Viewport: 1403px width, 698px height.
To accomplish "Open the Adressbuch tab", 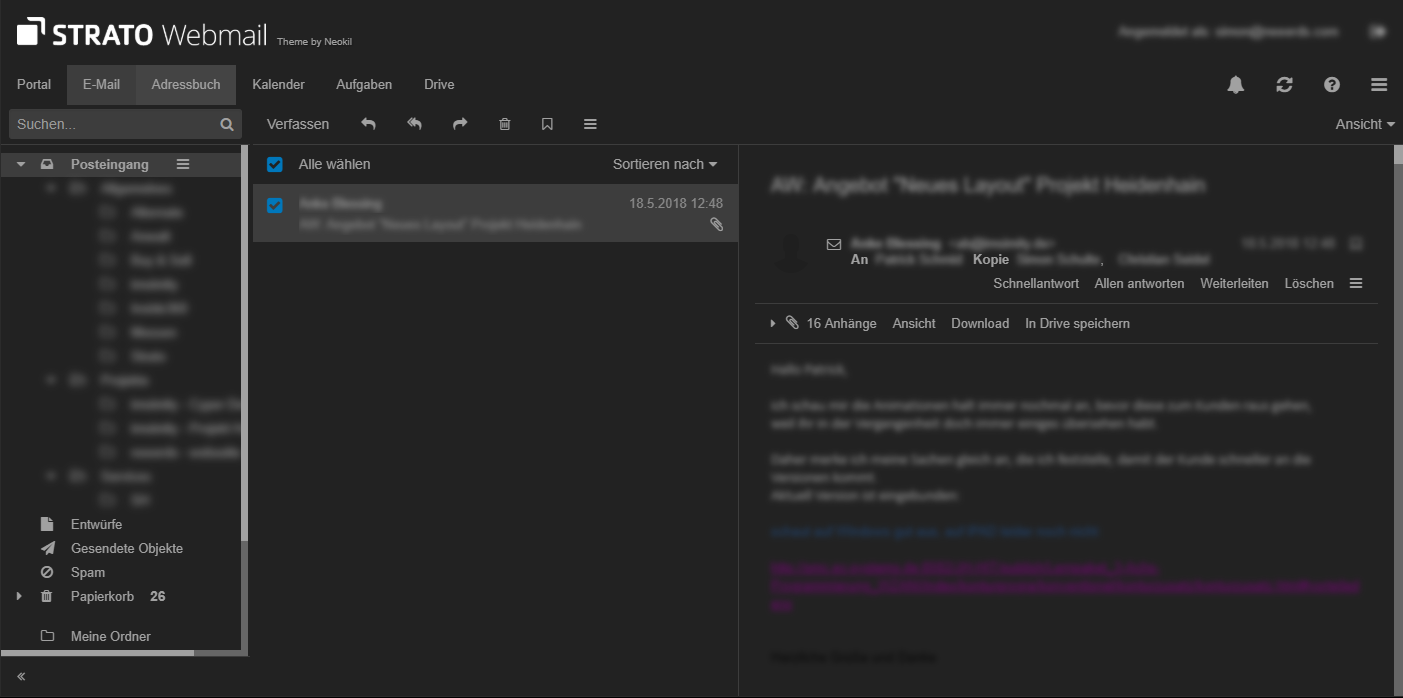I will (185, 84).
